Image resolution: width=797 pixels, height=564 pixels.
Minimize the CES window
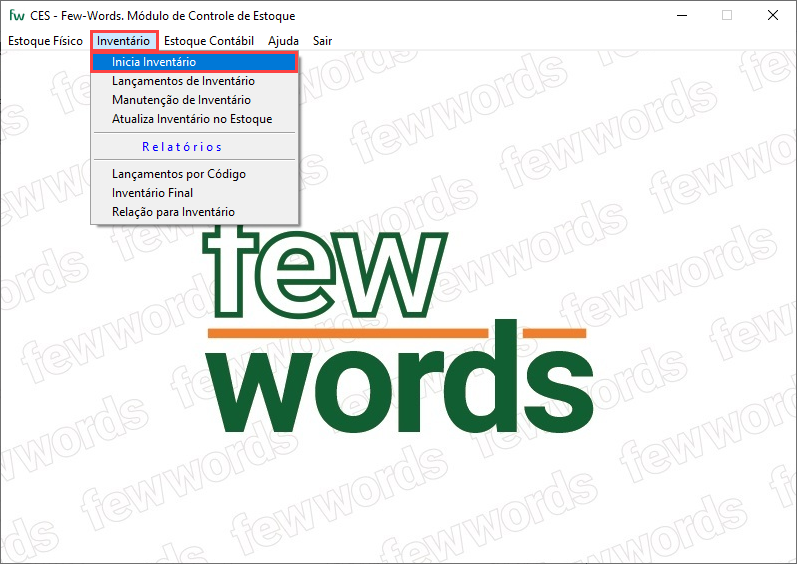[x=682, y=15]
